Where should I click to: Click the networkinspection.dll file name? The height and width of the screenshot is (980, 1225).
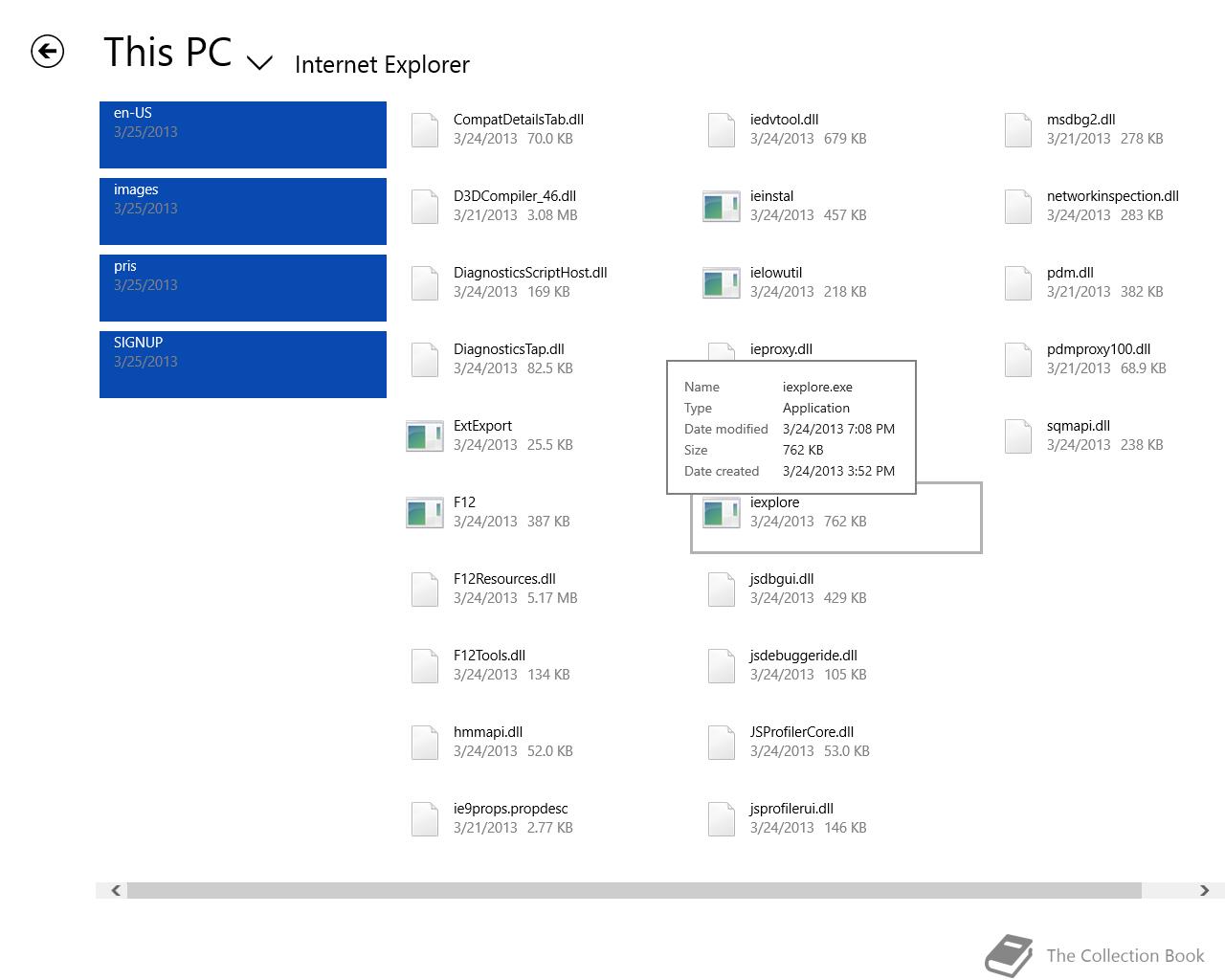(x=1113, y=196)
